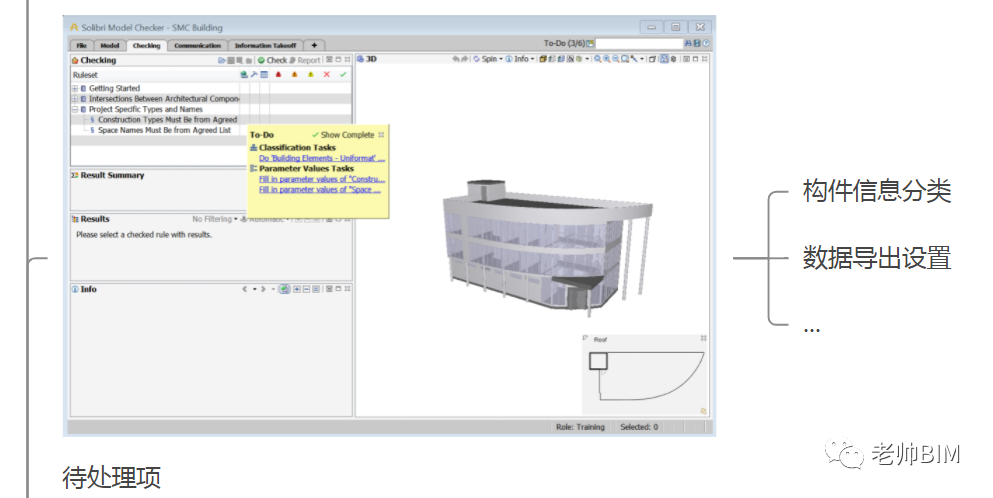
Task: Switch to the Communication tab
Action: [198, 46]
